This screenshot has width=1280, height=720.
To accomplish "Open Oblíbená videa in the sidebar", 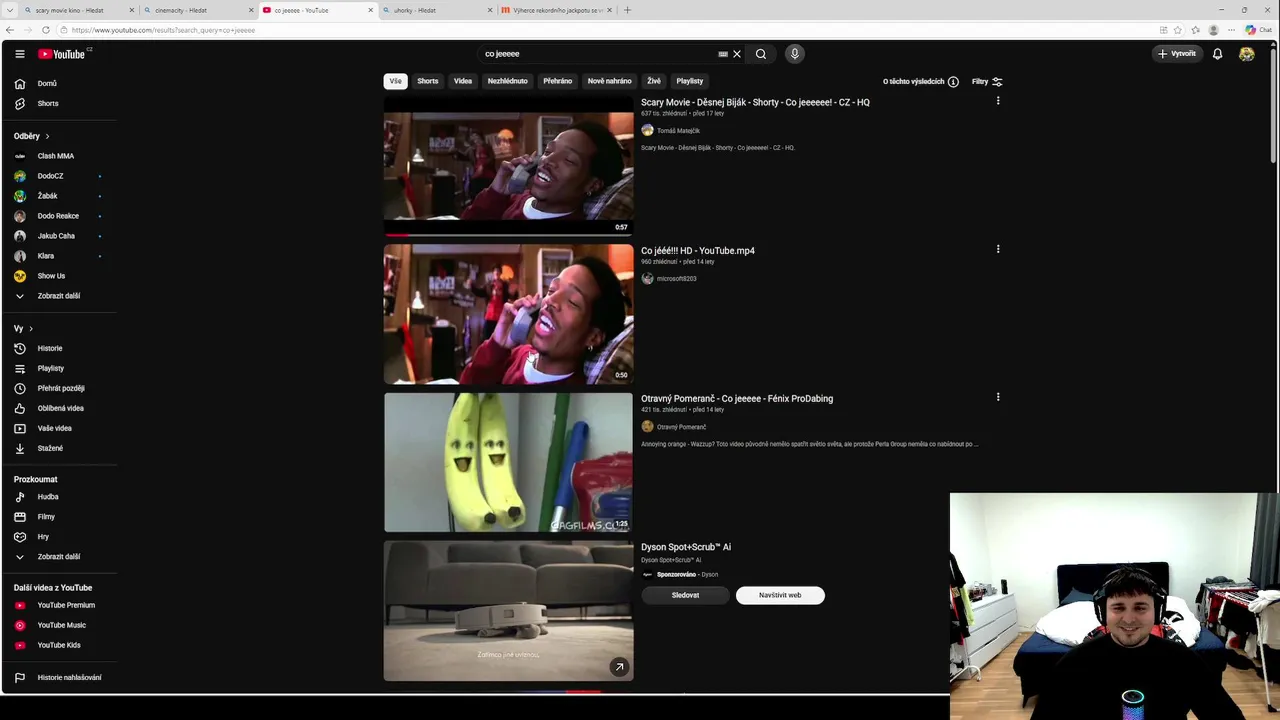I will [59, 408].
